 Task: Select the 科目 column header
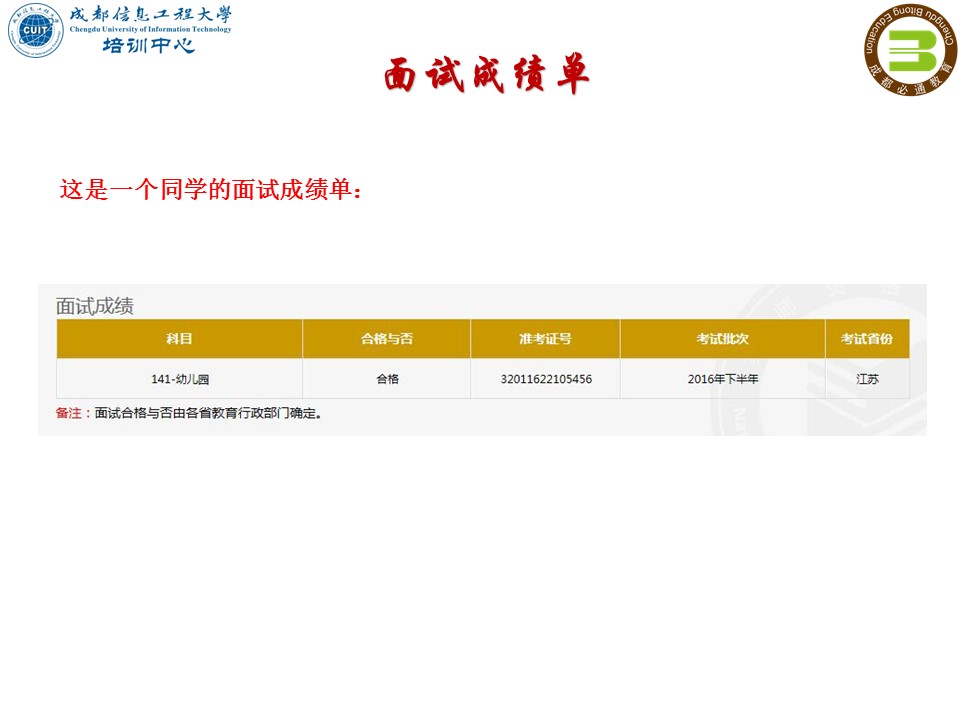tap(180, 338)
